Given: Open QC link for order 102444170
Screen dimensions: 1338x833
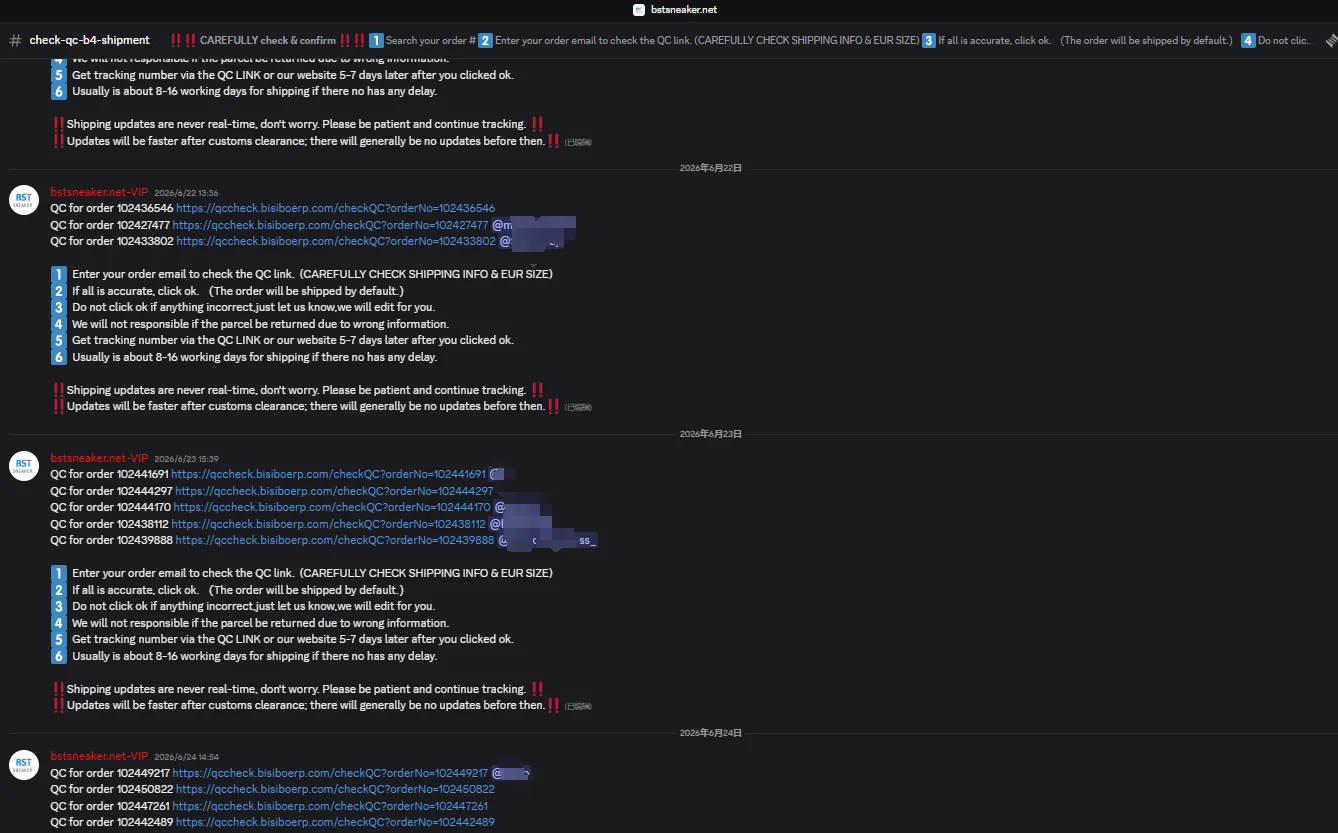Looking at the screenshot, I should point(332,507).
